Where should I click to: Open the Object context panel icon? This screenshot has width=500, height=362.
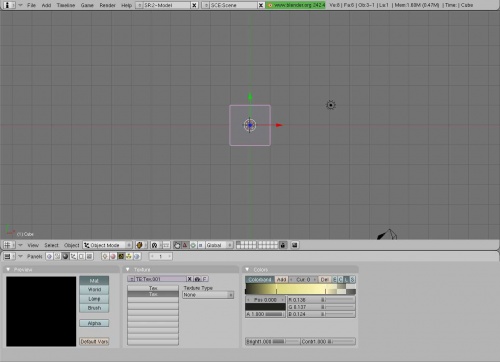[x=73, y=256]
